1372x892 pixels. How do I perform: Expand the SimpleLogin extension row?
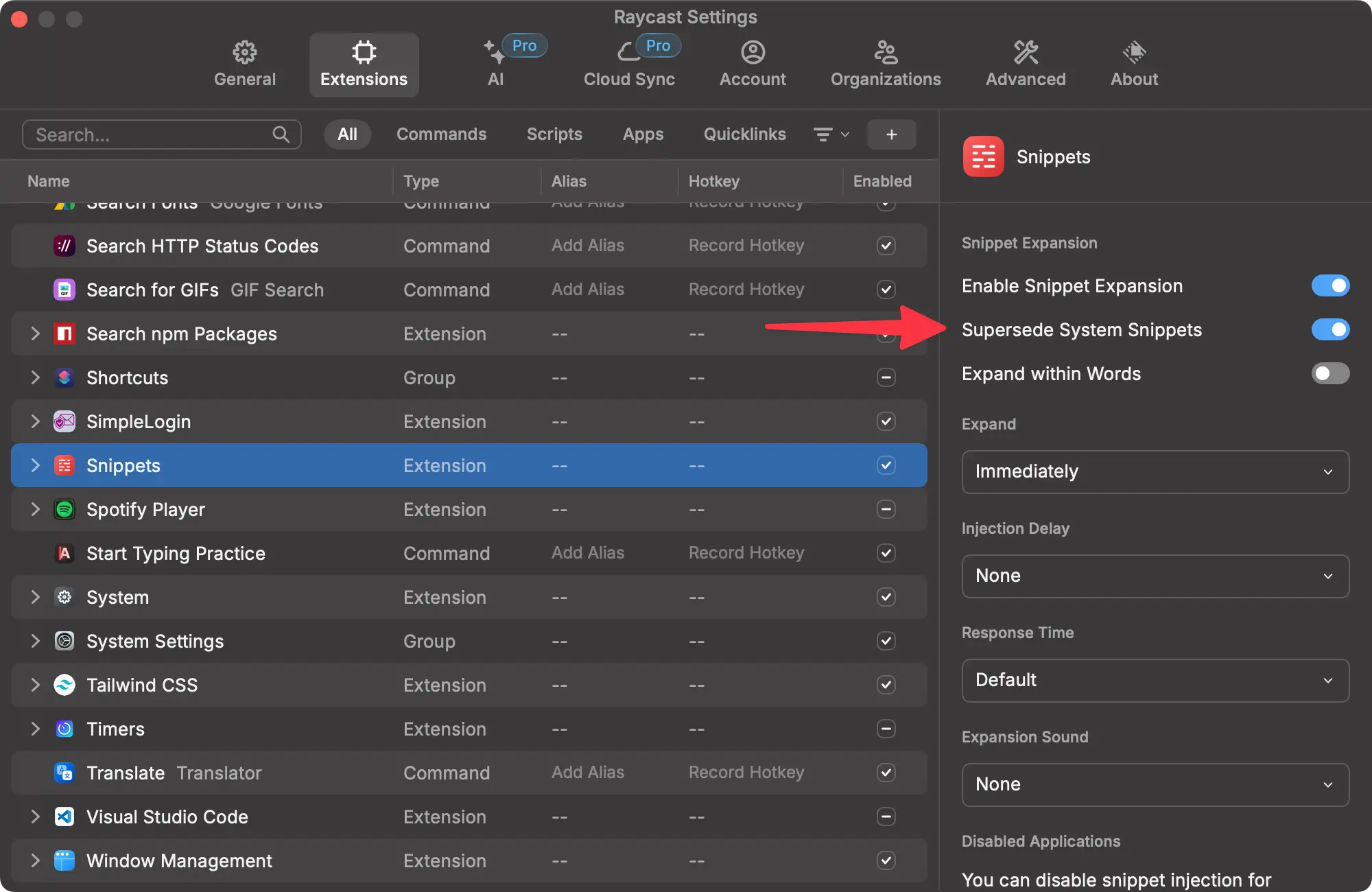tap(35, 421)
